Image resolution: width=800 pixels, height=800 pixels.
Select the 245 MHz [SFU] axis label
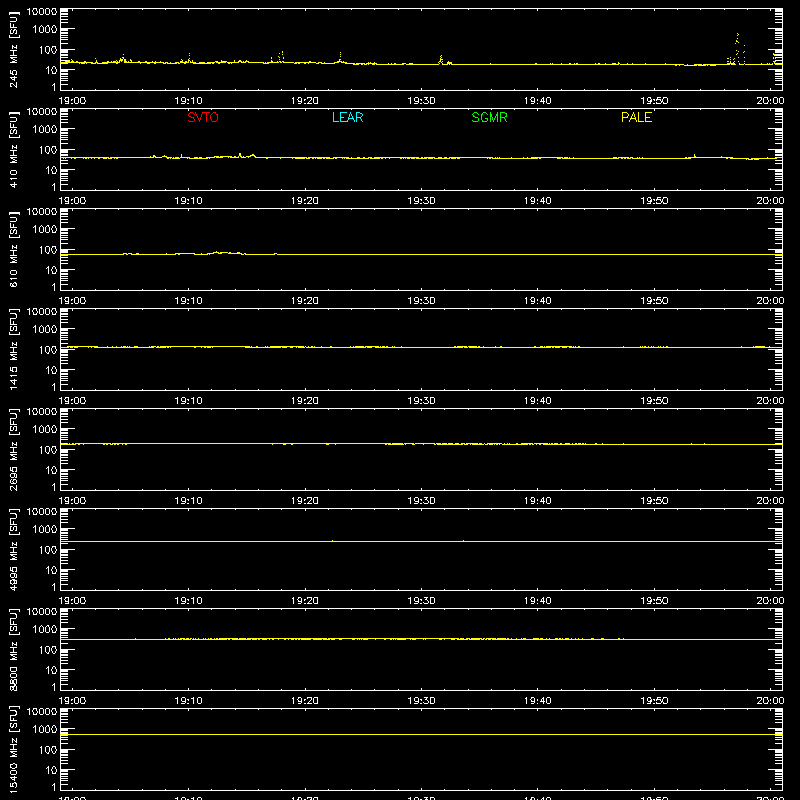(14, 49)
